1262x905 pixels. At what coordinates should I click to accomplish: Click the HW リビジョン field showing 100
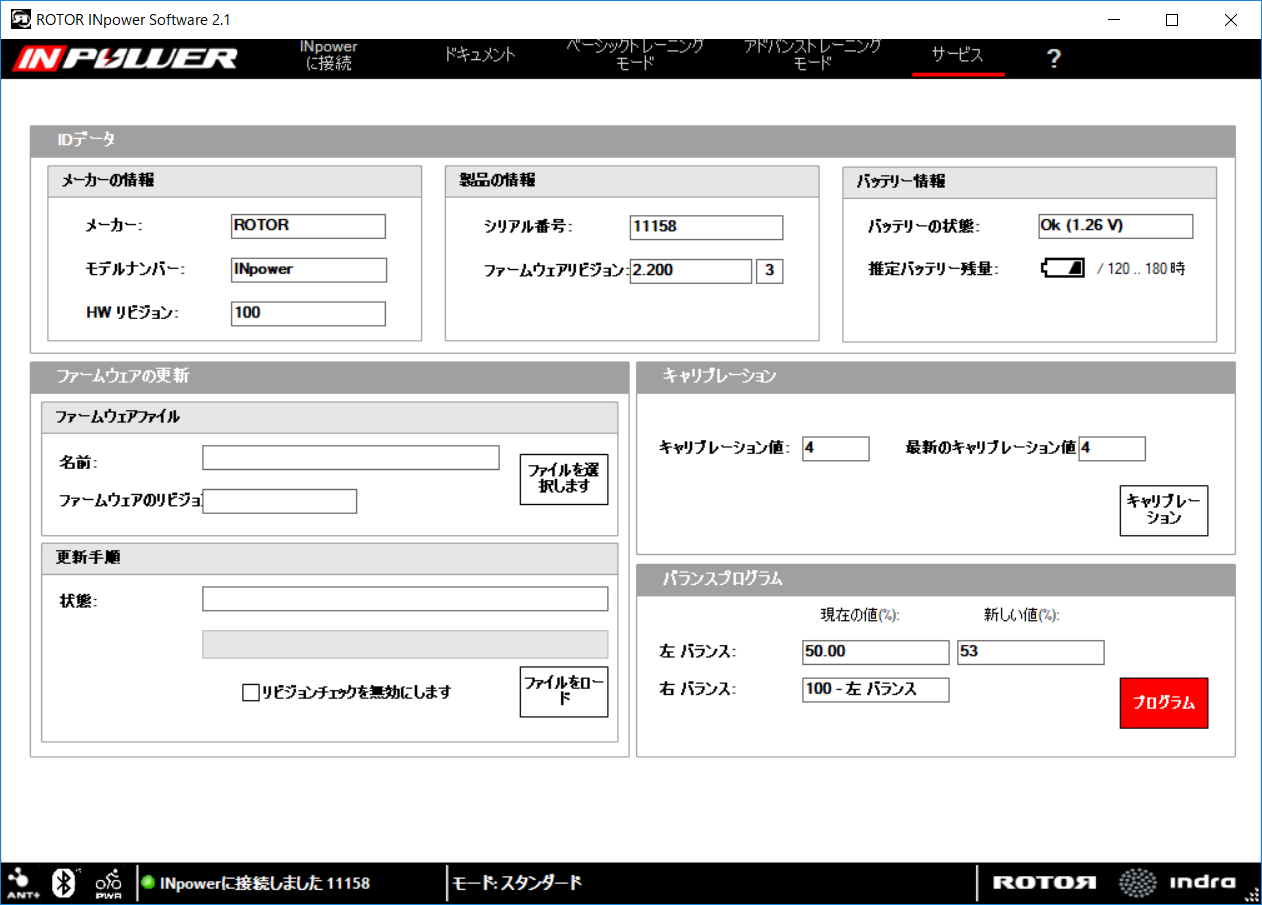pyautogui.click(x=308, y=314)
